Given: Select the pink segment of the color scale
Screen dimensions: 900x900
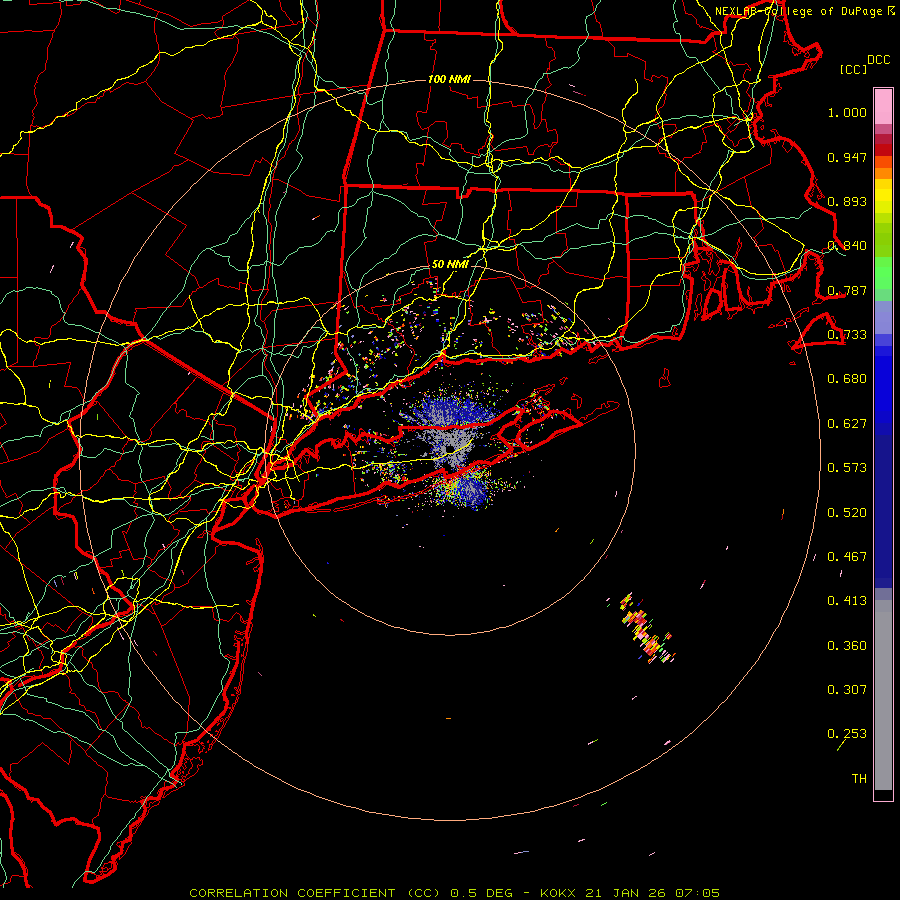Looking at the screenshot, I should (x=883, y=106).
